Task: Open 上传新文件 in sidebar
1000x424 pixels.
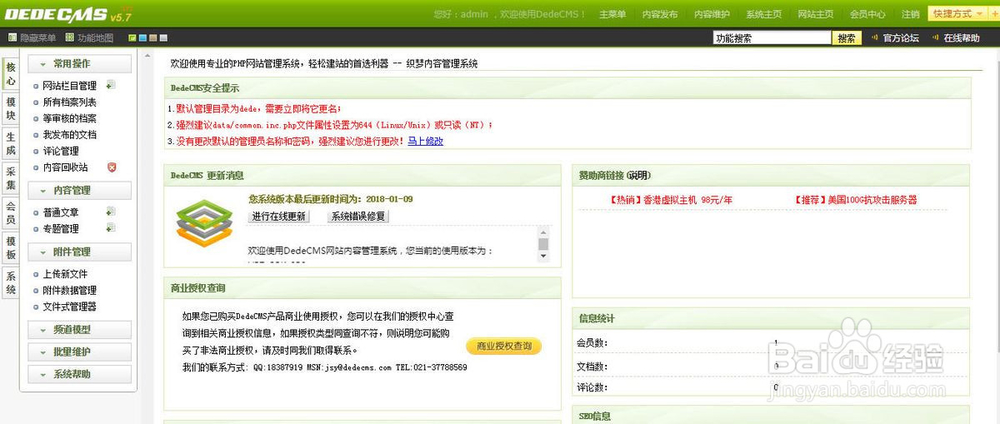Action: (x=65, y=274)
